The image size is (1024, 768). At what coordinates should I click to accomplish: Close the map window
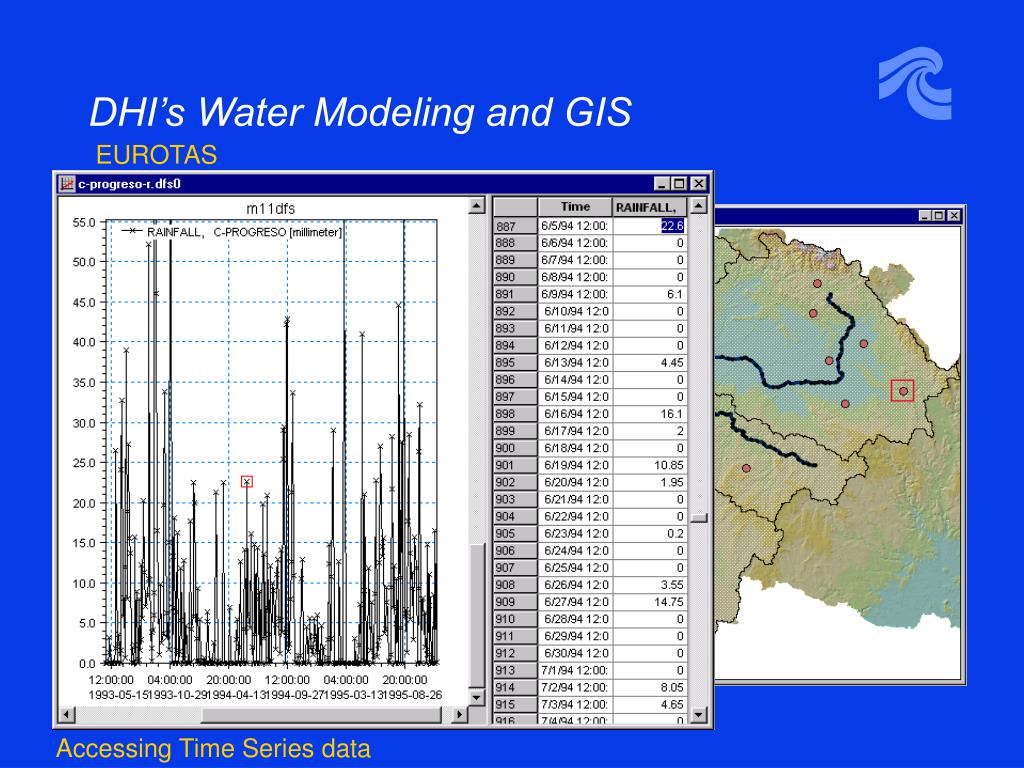953,216
